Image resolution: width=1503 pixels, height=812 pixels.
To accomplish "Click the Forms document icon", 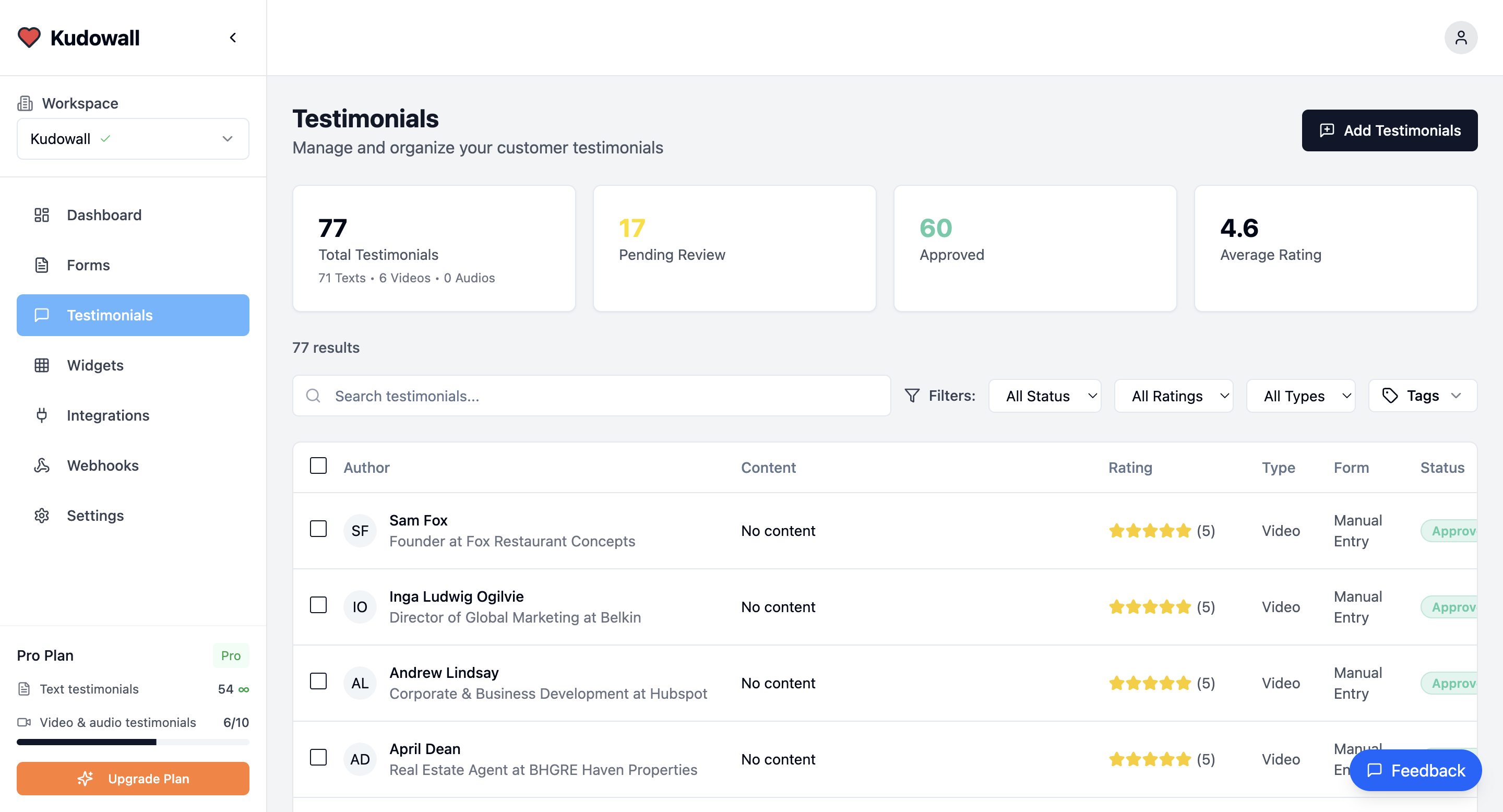I will click(x=41, y=266).
